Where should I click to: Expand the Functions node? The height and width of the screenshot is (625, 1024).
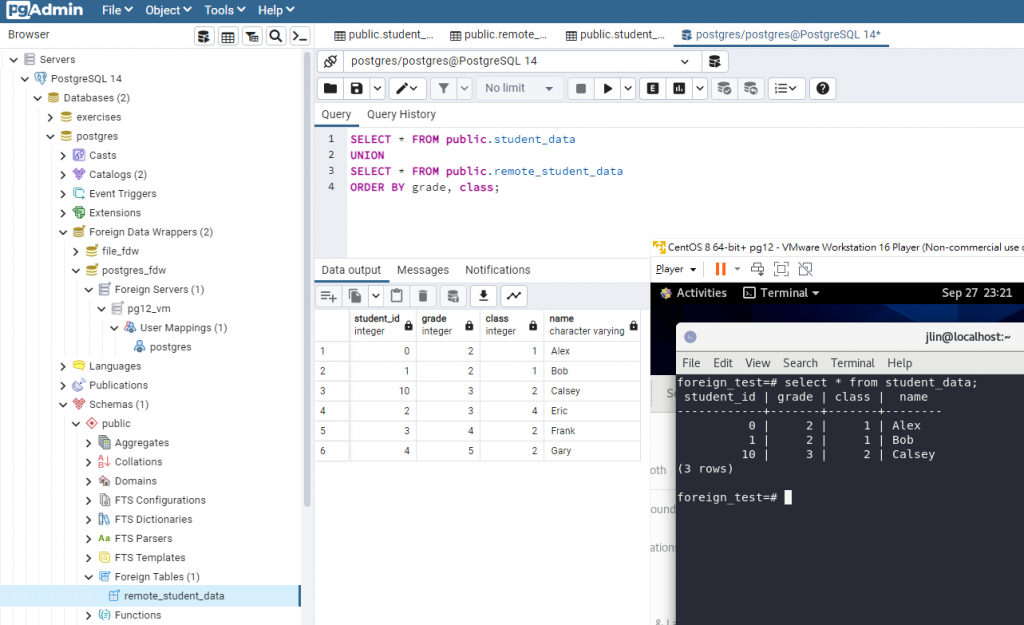(x=89, y=615)
